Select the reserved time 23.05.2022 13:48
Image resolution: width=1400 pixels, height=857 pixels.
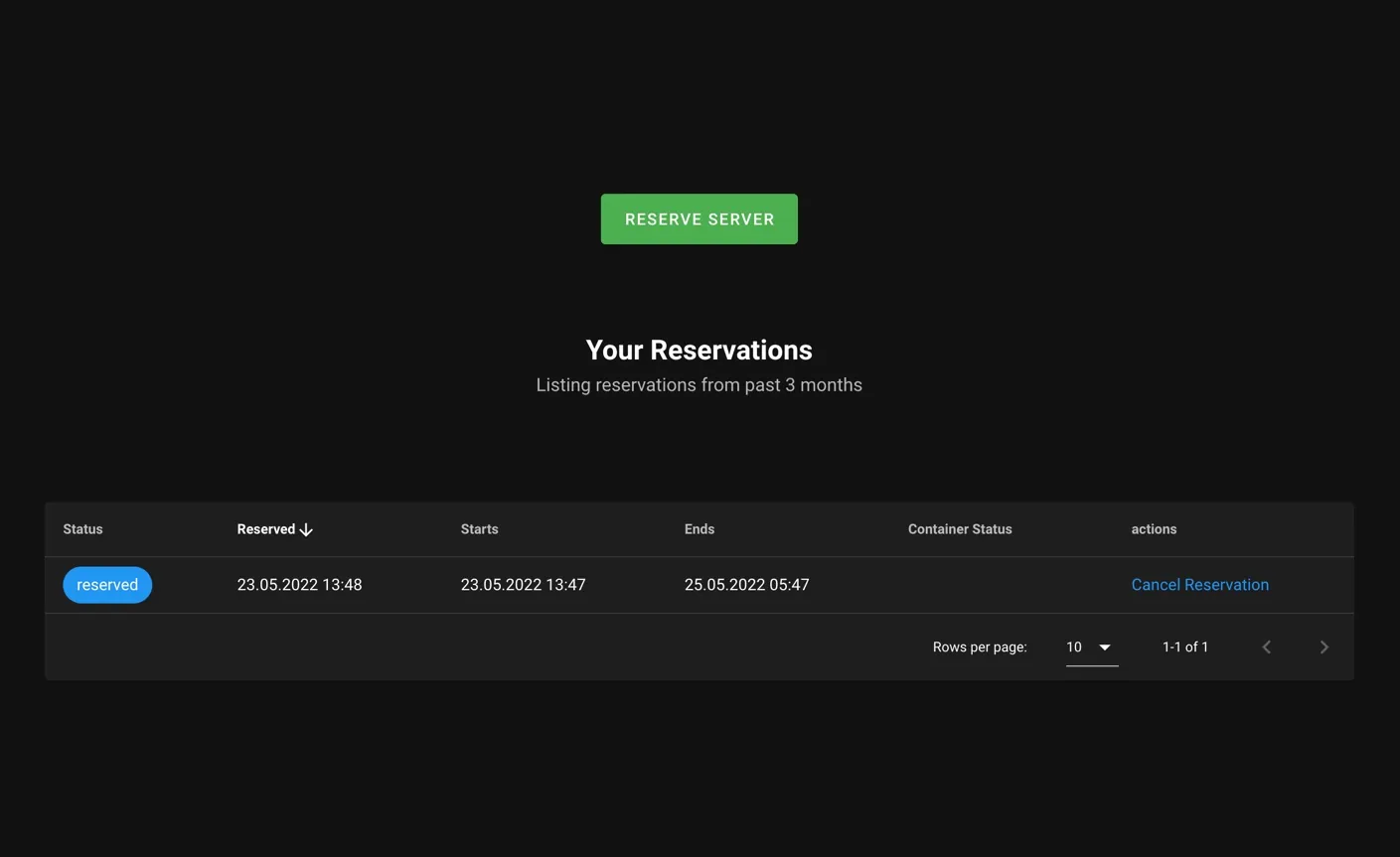pos(299,585)
